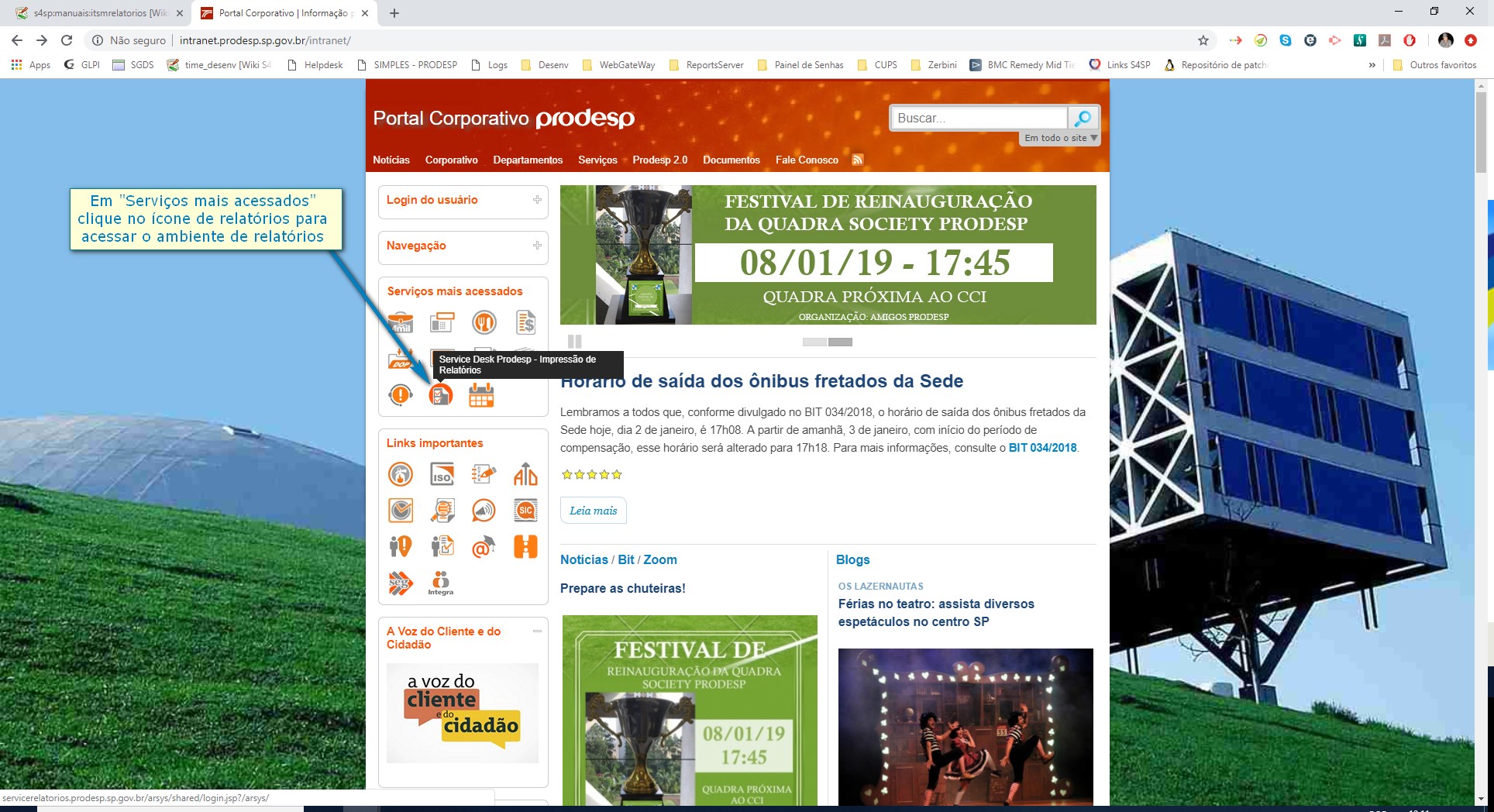This screenshot has width=1494, height=812.
Task: Open the Notícias menu
Action: 391,160
